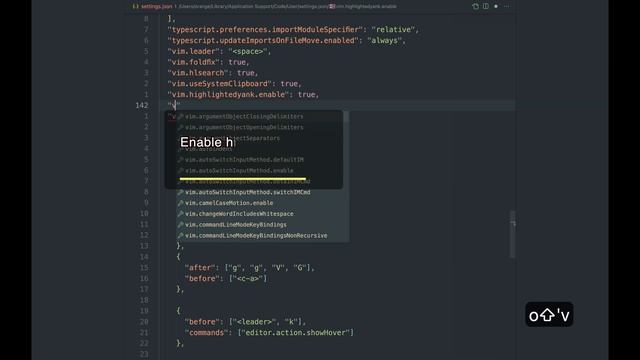Image resolution: width=640 pixels, height=360 pixels.
Task: Click the editor vertical scrollbar thumb
Action: pyautogui.click(x=513, y=234)
